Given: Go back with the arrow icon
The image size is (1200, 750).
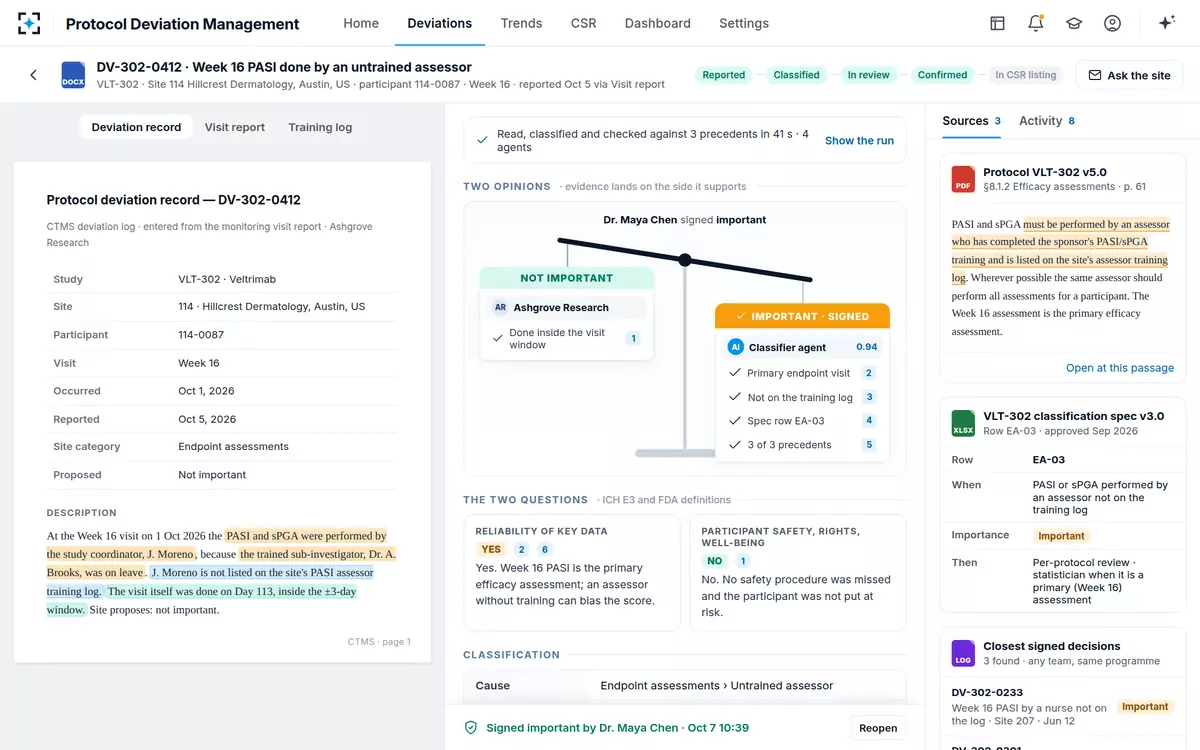Looking at the screenshot, I should pyautogui.click(x=33, y=75).
